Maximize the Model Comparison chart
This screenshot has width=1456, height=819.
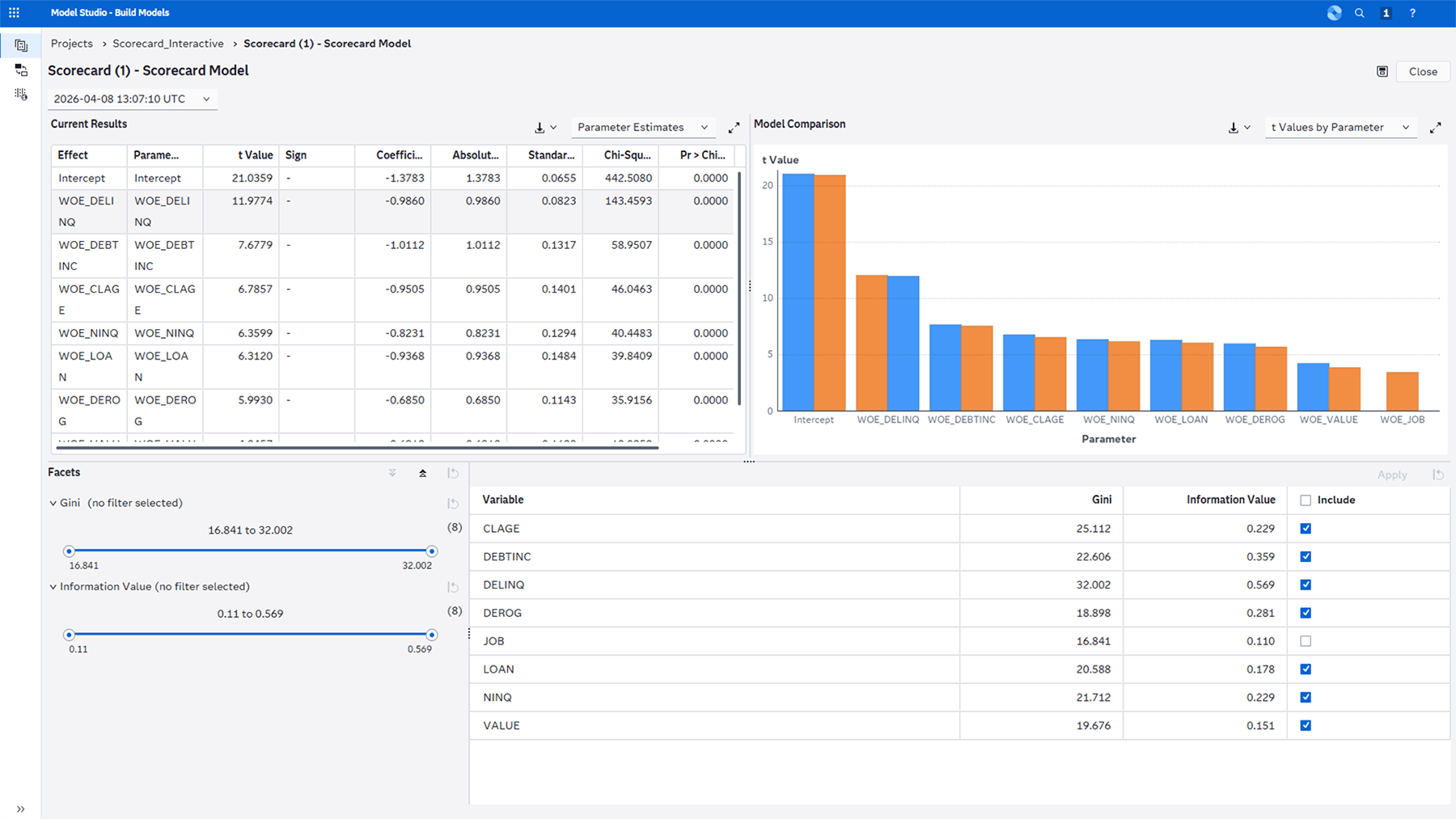coord(1436,127)
